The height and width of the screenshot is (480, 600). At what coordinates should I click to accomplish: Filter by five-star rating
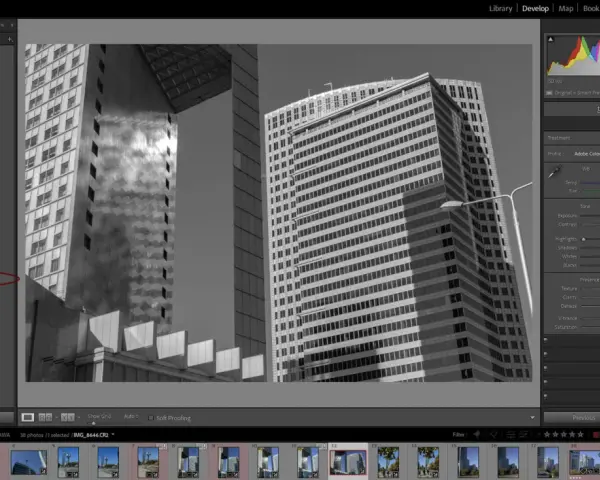click(580, 434)
